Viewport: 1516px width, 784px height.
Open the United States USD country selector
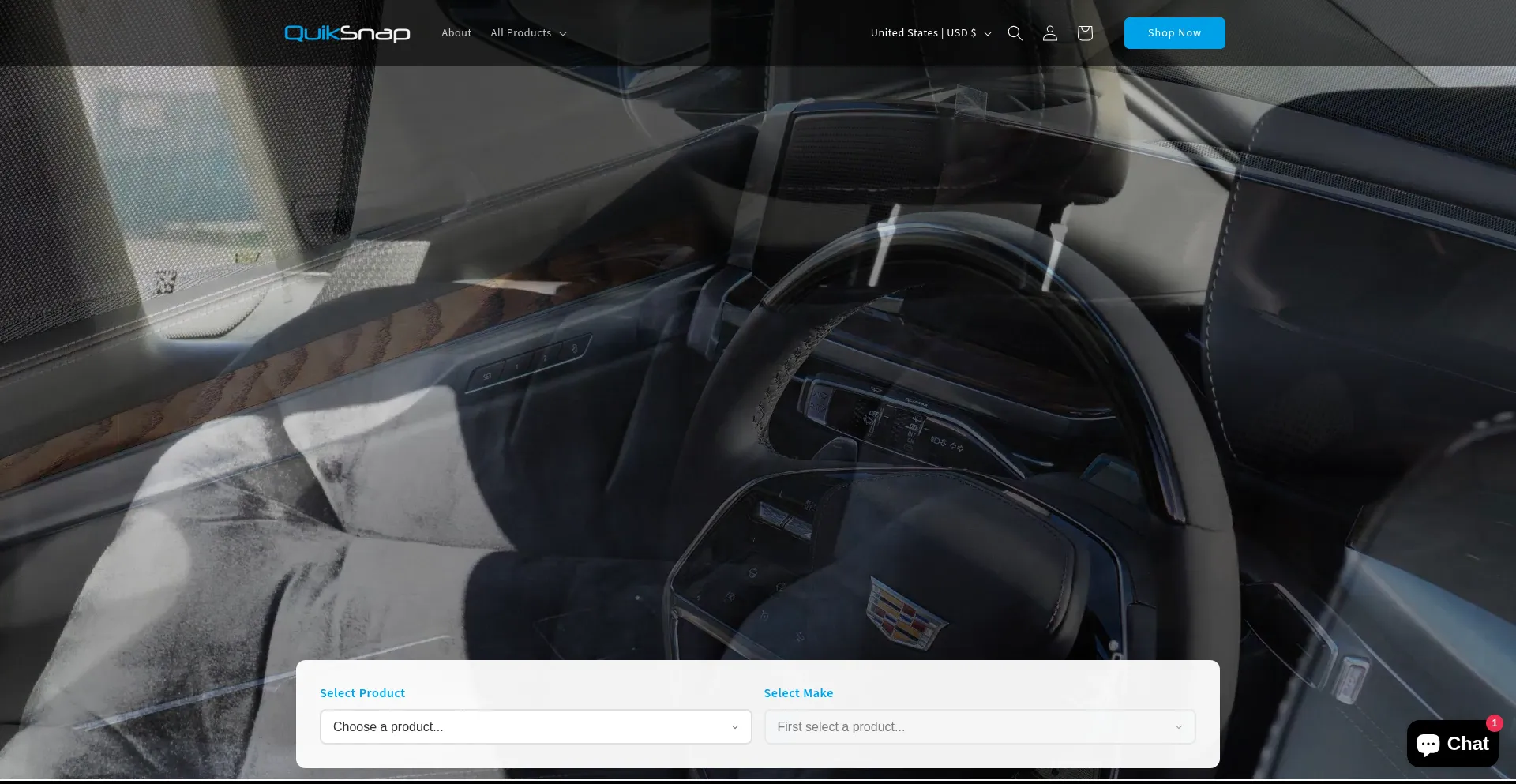click(931, 33)
